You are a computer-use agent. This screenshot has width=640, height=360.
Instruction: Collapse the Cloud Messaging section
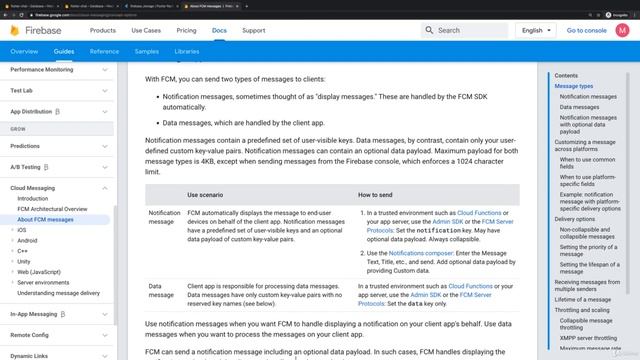tap(105, 188)
